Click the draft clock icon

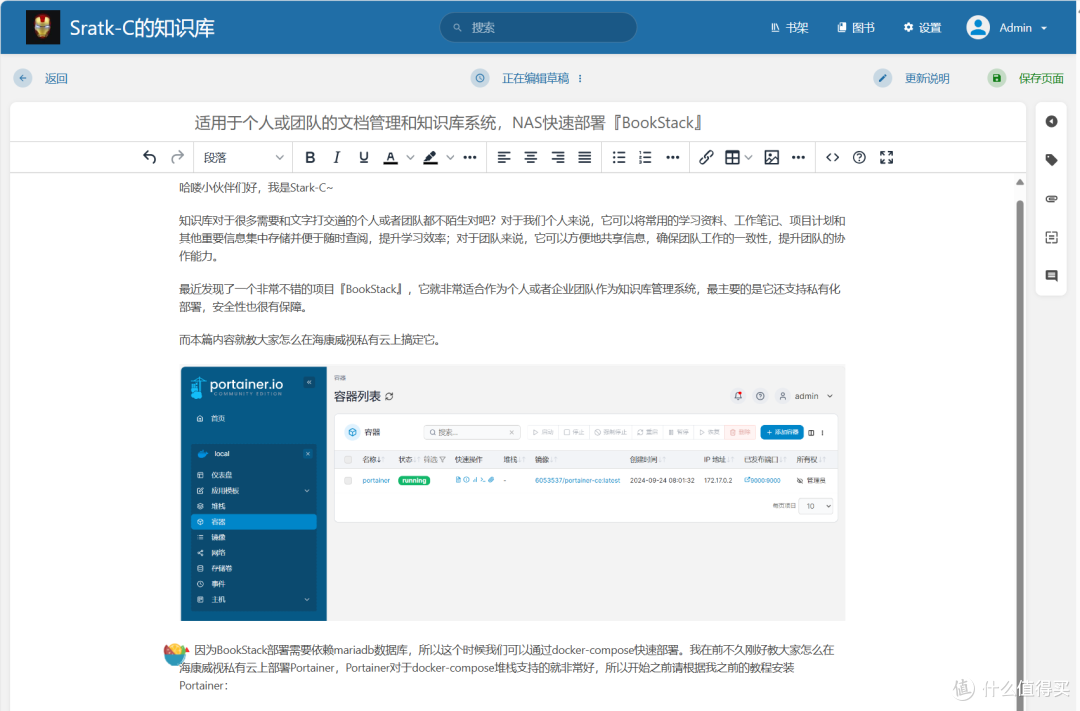(480, 78)
